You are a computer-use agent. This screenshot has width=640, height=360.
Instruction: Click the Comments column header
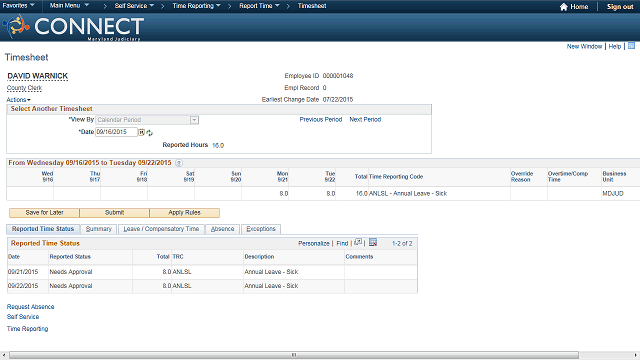[359, 257]
